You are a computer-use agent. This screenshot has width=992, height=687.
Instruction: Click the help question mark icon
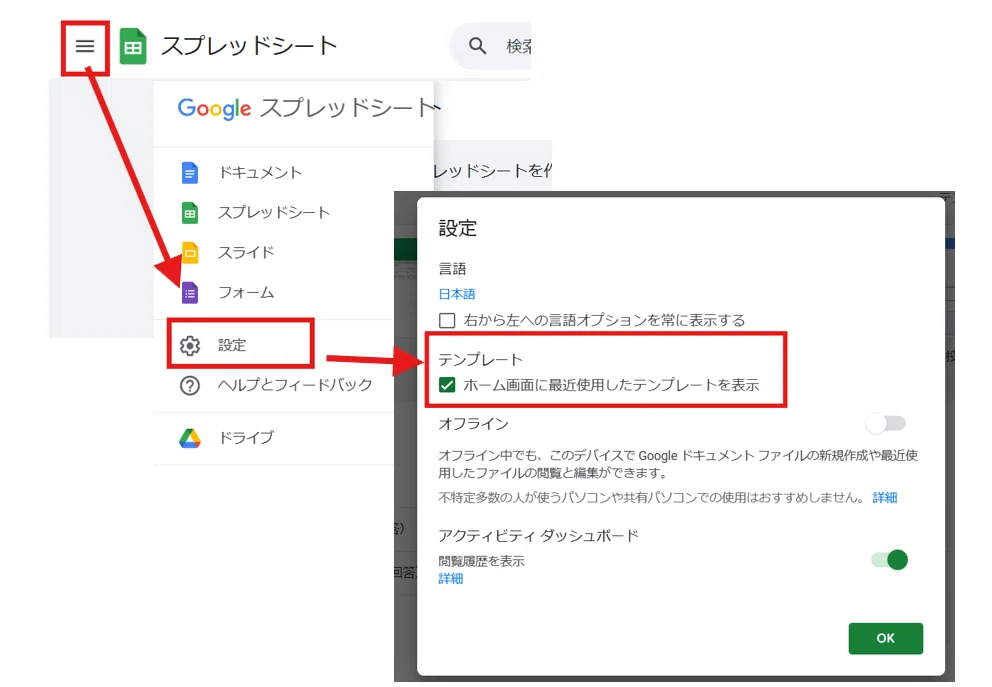click(190, 385)
